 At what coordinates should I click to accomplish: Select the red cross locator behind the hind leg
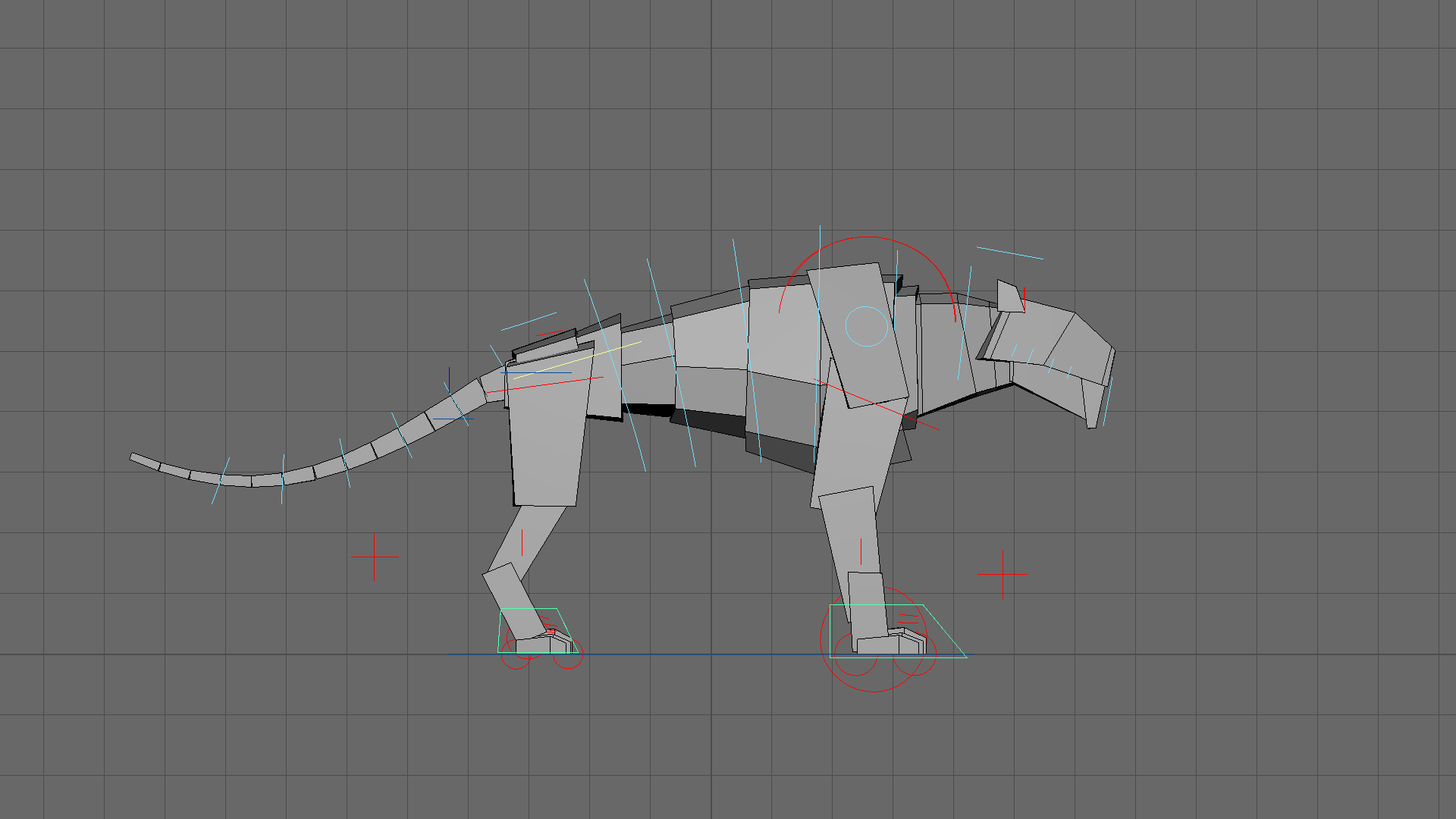click(375, 557)
